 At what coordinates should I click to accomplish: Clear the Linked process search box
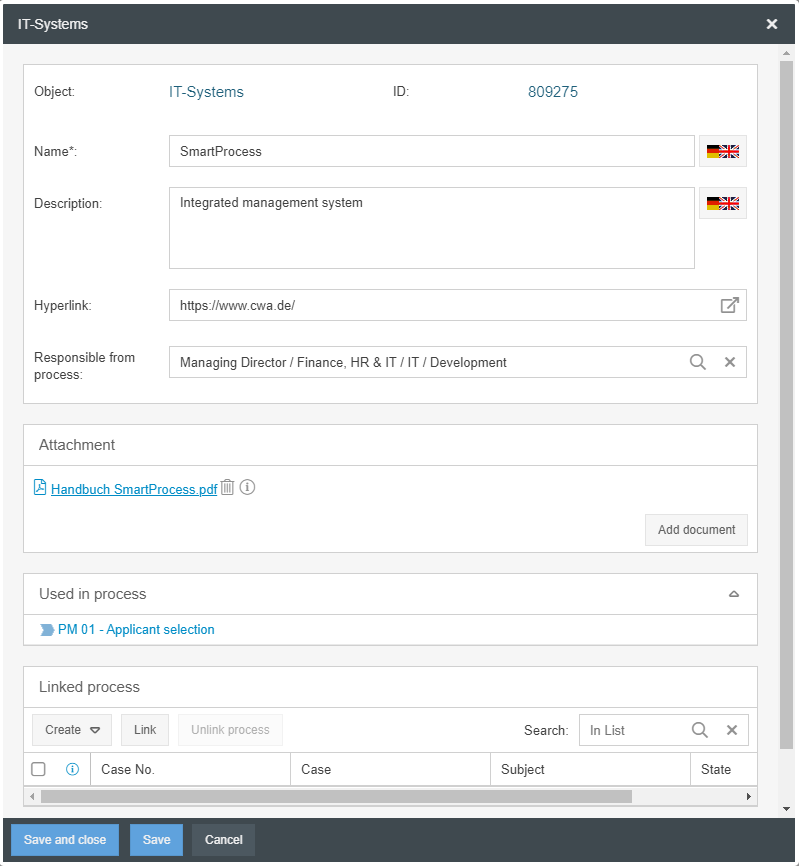[732, 730]
